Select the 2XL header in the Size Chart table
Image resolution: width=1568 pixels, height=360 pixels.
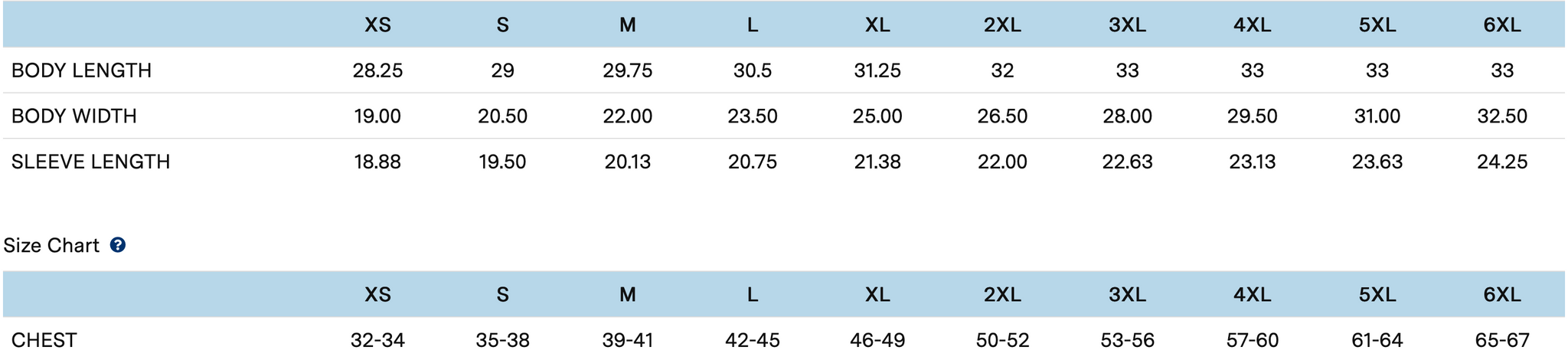1002,295
